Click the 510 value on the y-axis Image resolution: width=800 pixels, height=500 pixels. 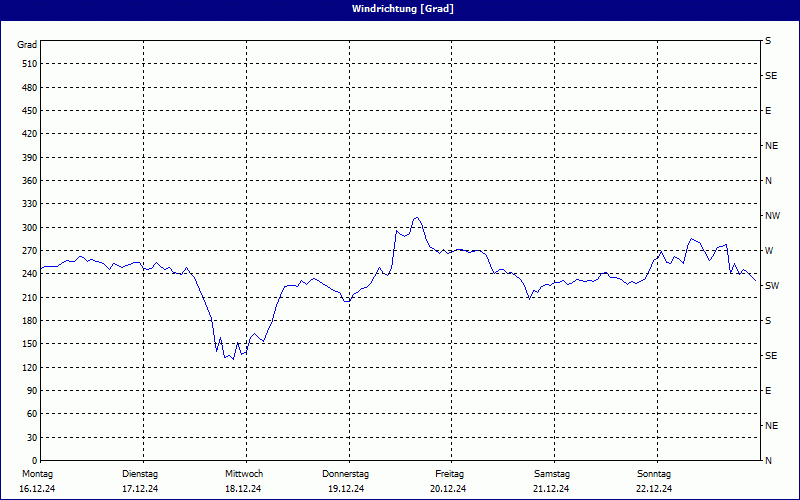[x=28, y=64]
